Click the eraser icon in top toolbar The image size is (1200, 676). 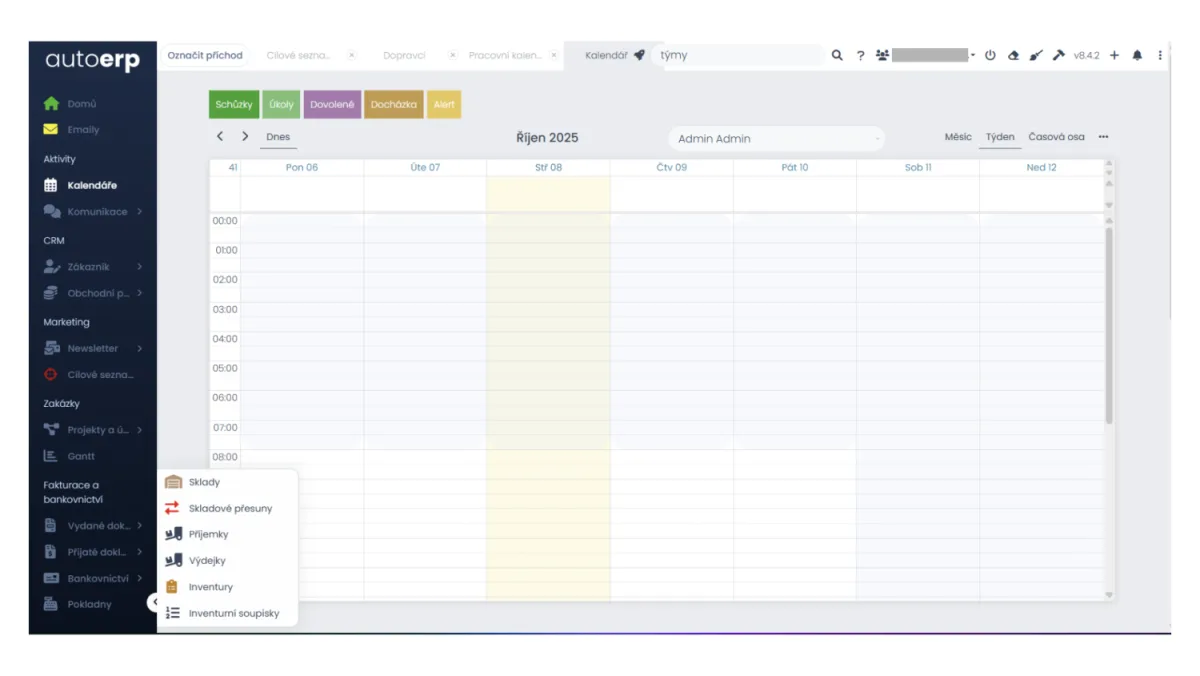[x=1013, y=56]
